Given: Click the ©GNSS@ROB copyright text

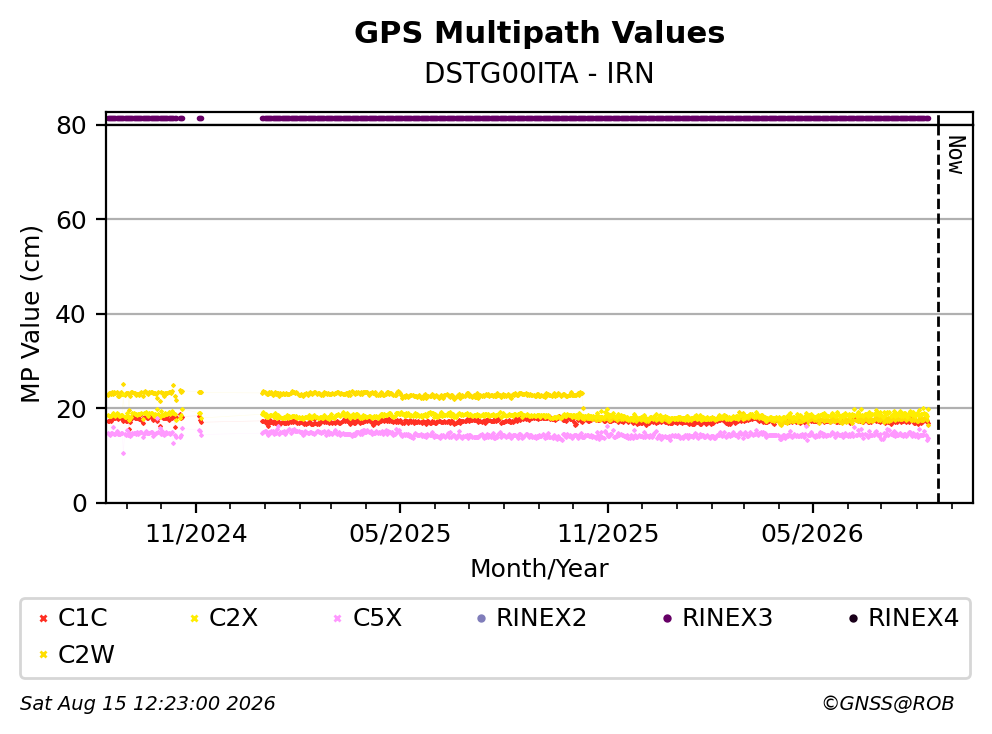Looking at the screenshot, I should tap(888, 703).
